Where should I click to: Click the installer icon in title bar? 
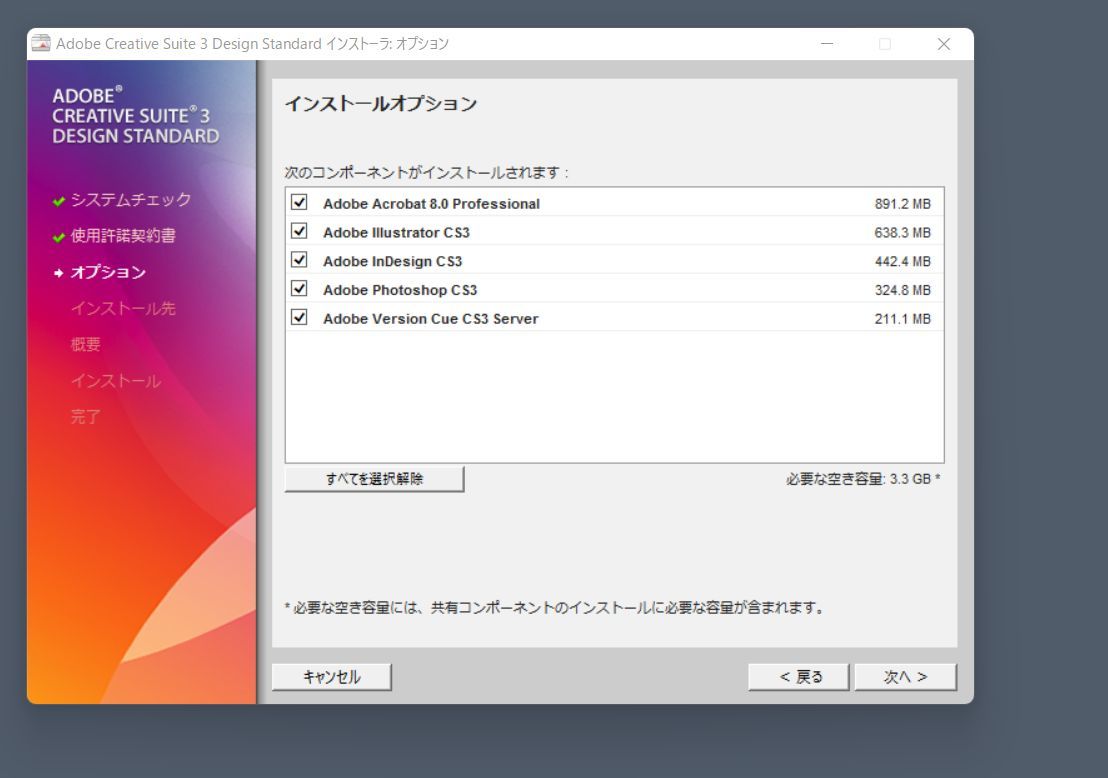coord(40,43)
